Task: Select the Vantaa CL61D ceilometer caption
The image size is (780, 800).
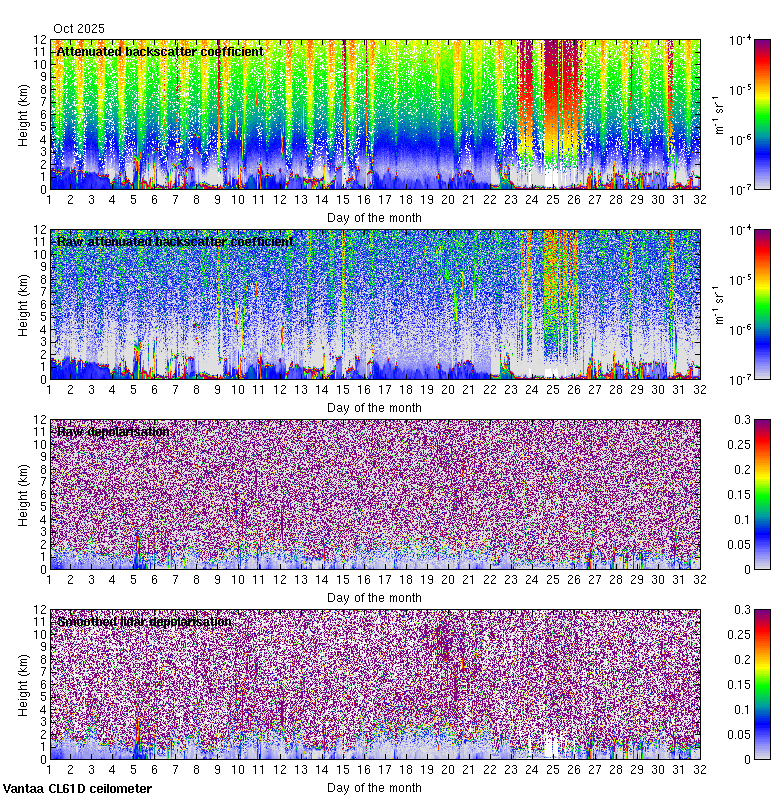Action: 77,789
